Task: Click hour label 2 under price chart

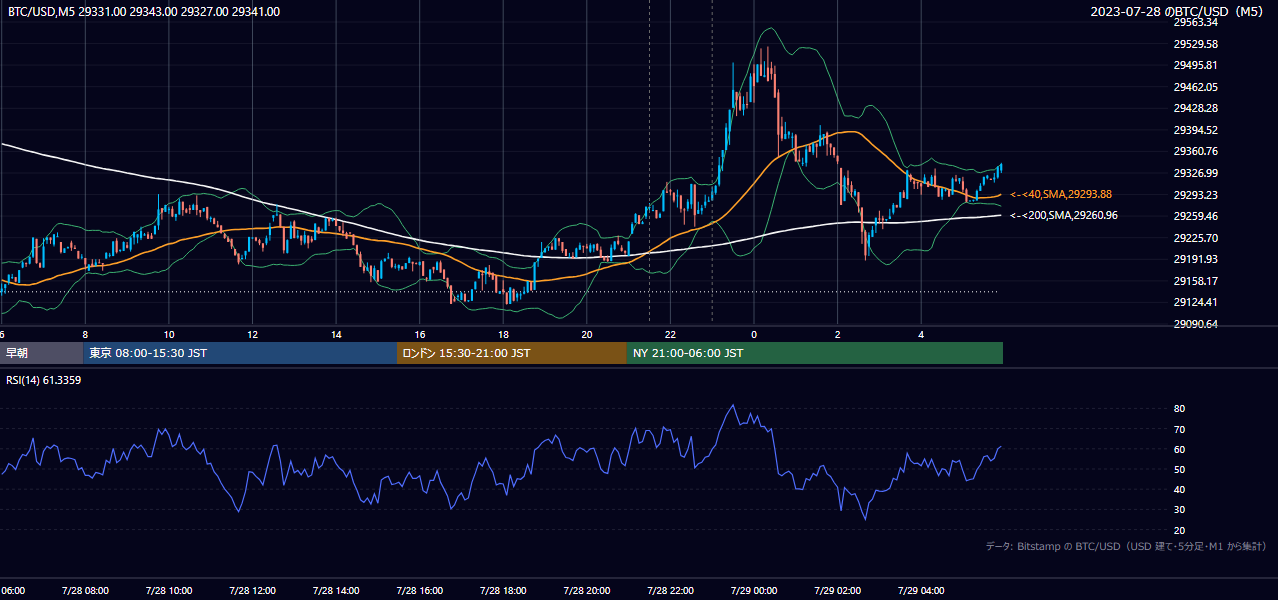Action: point(838,335)
